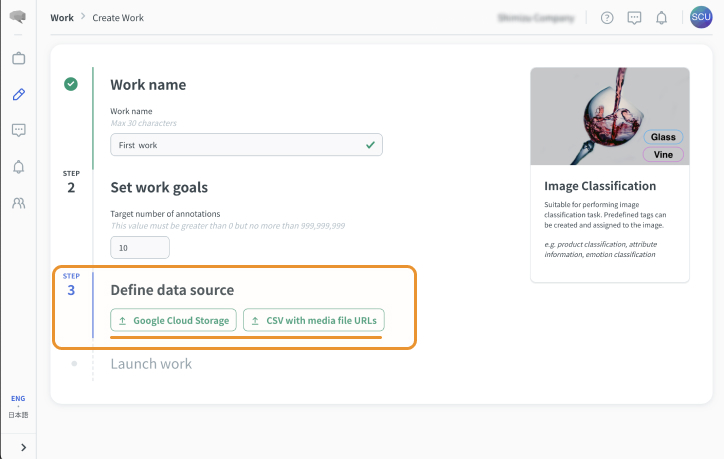Click the blurred company name in header
This screenshot has width=725, height=459.
(536, 18)
